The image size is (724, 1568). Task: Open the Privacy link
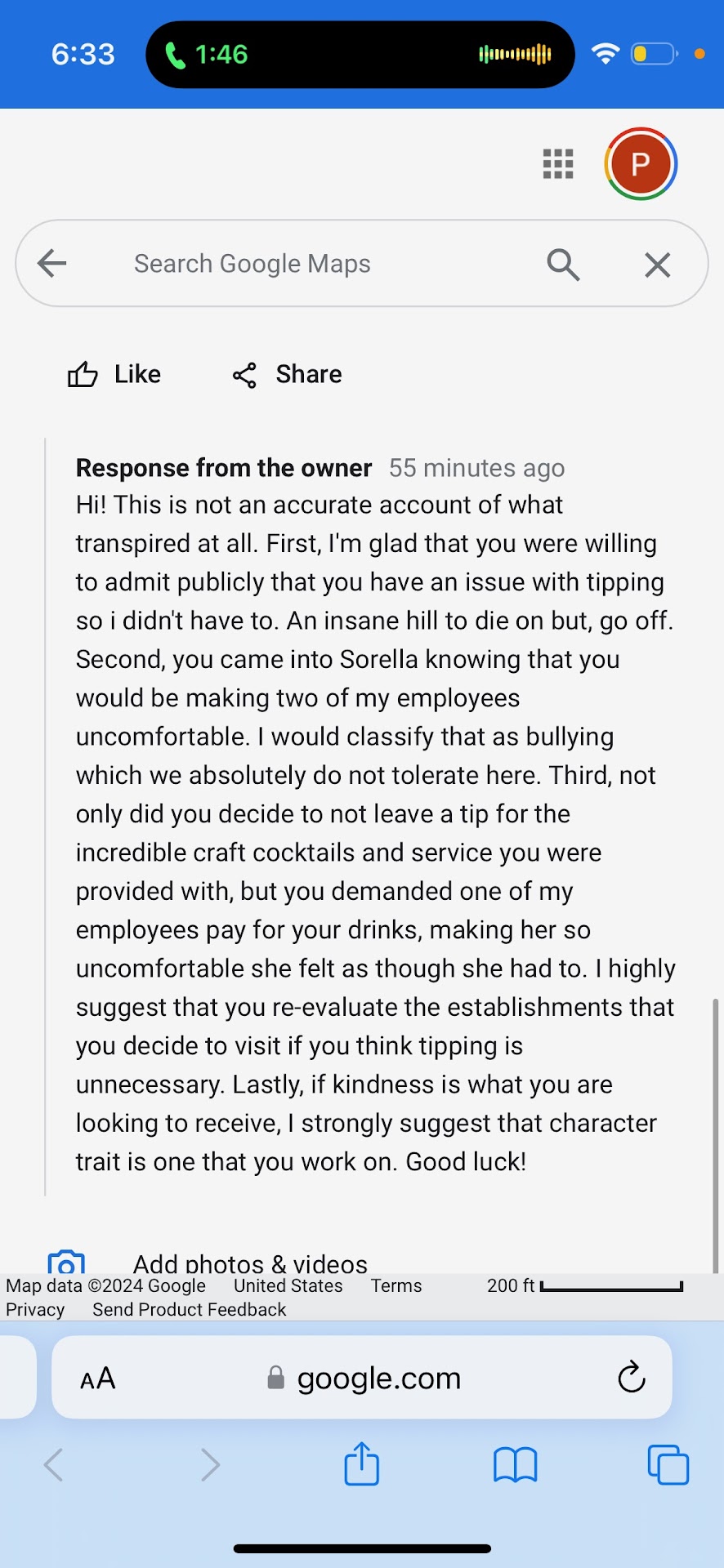(x=35, y=1310)
